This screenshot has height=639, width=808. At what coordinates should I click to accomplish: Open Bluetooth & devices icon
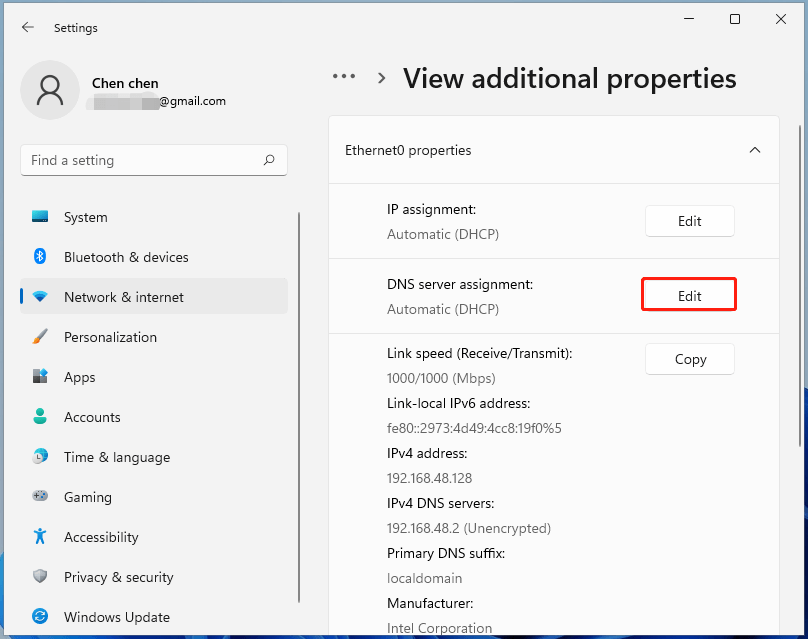(x=40, y=257)
